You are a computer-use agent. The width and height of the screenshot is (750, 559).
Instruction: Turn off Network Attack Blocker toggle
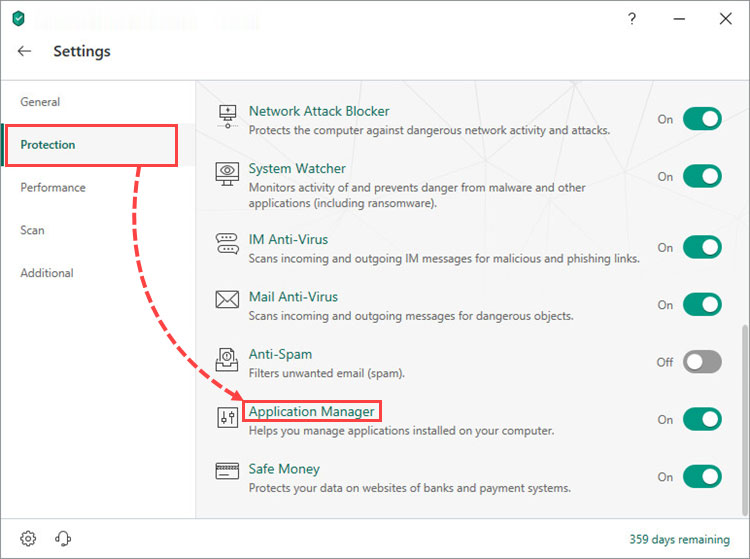point(702,119)
